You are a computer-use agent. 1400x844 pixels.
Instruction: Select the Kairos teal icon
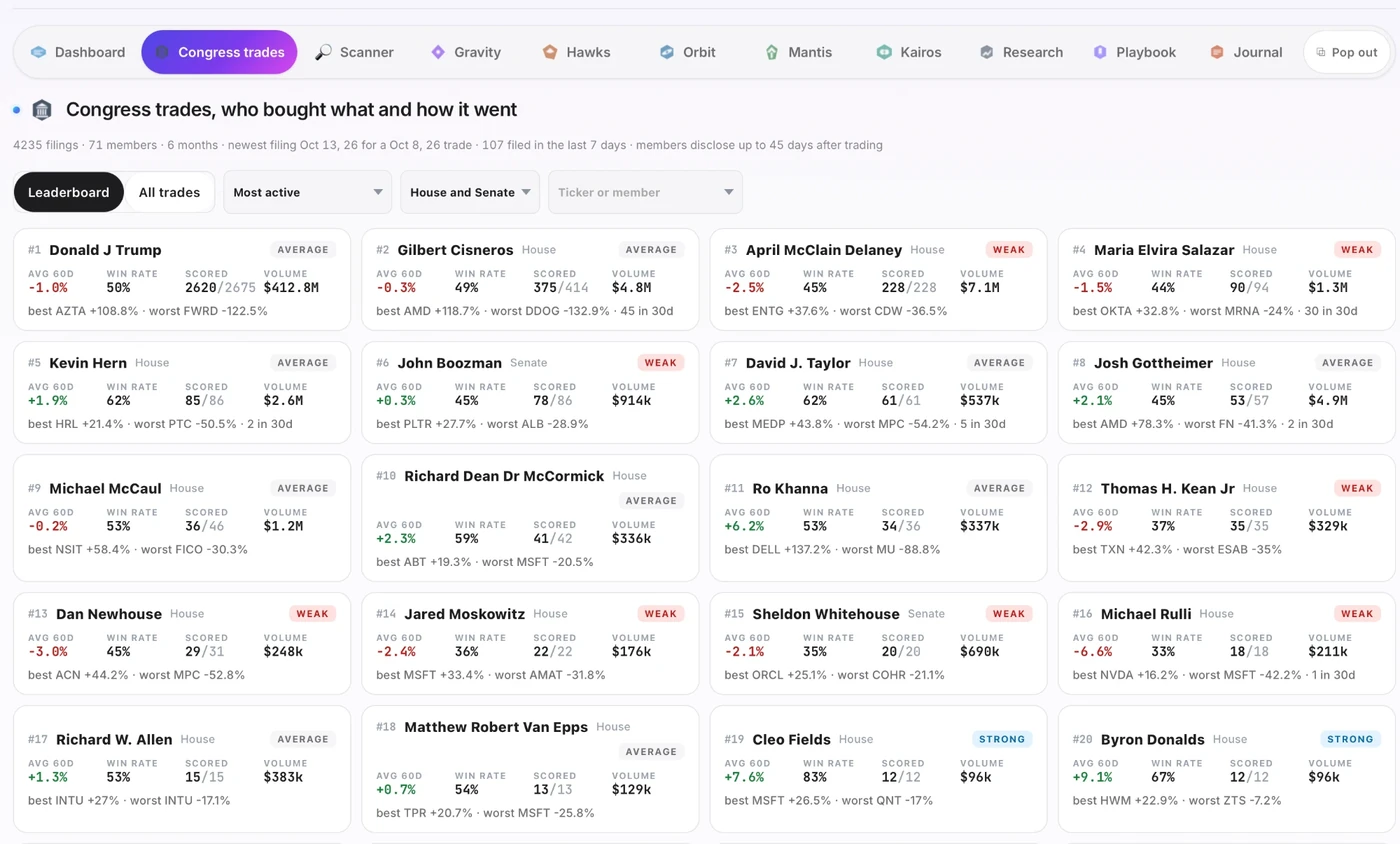point(884,52)
